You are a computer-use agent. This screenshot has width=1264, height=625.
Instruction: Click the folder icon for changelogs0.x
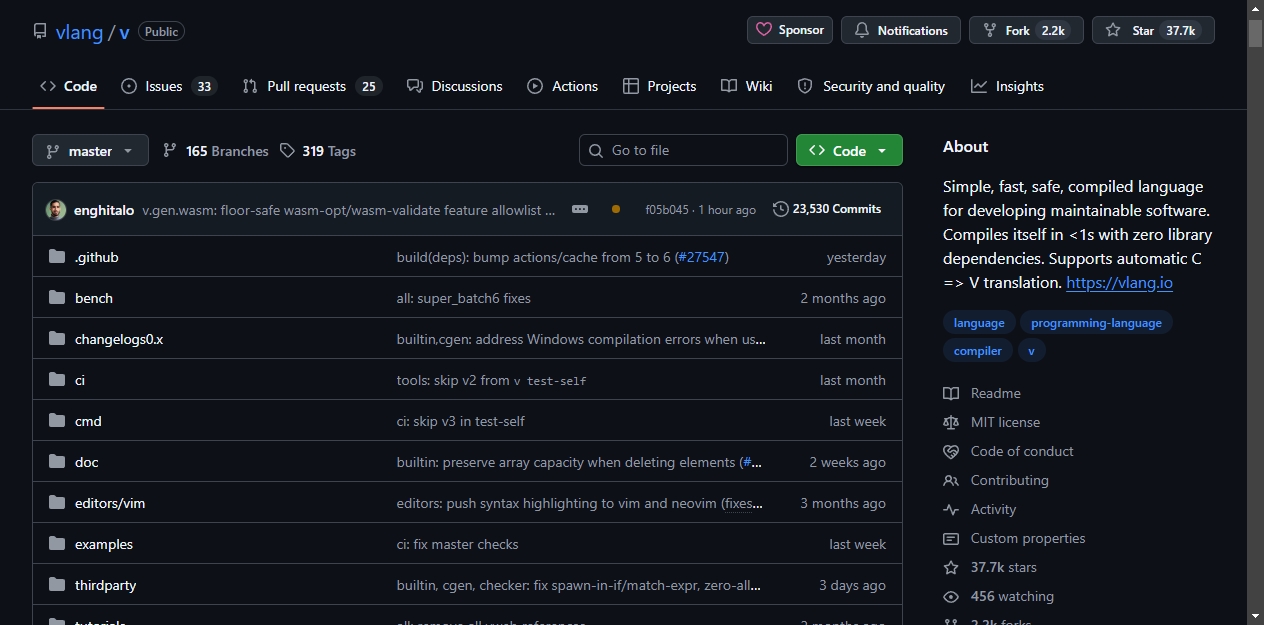[x=57, y=339]
